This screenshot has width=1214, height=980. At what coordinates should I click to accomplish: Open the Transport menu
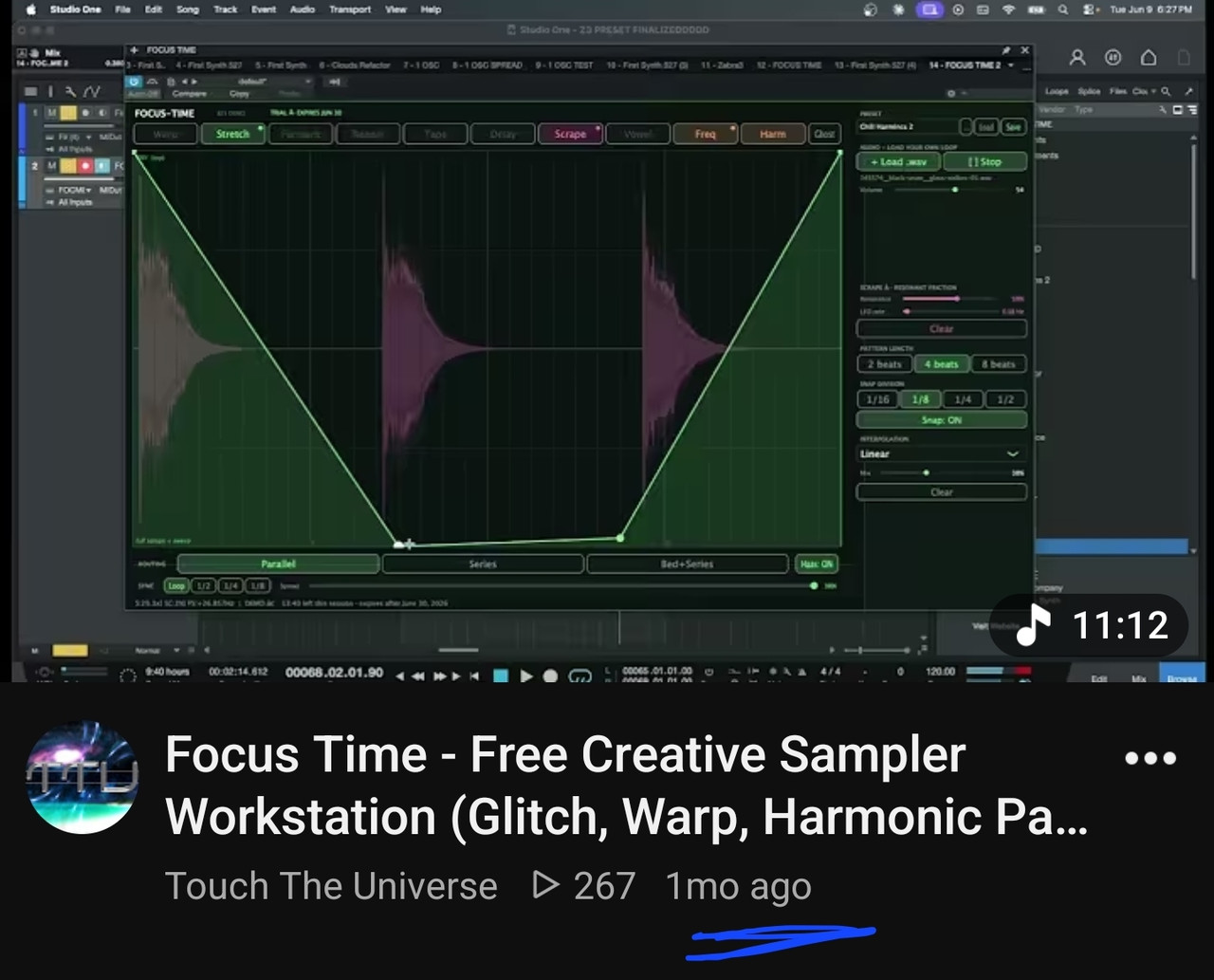(x=350, y=9)
